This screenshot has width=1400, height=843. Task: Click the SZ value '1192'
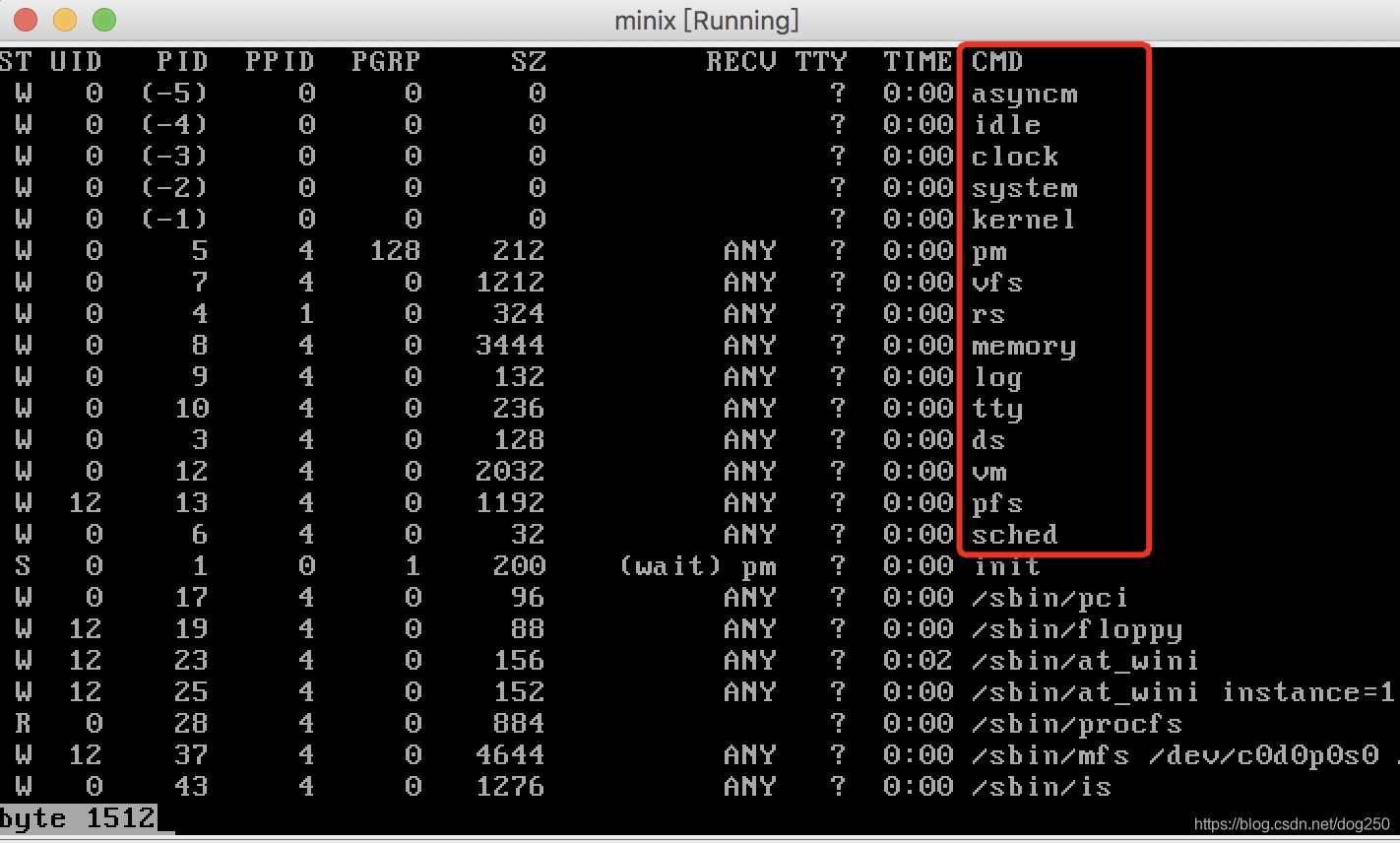pos(510,503)
